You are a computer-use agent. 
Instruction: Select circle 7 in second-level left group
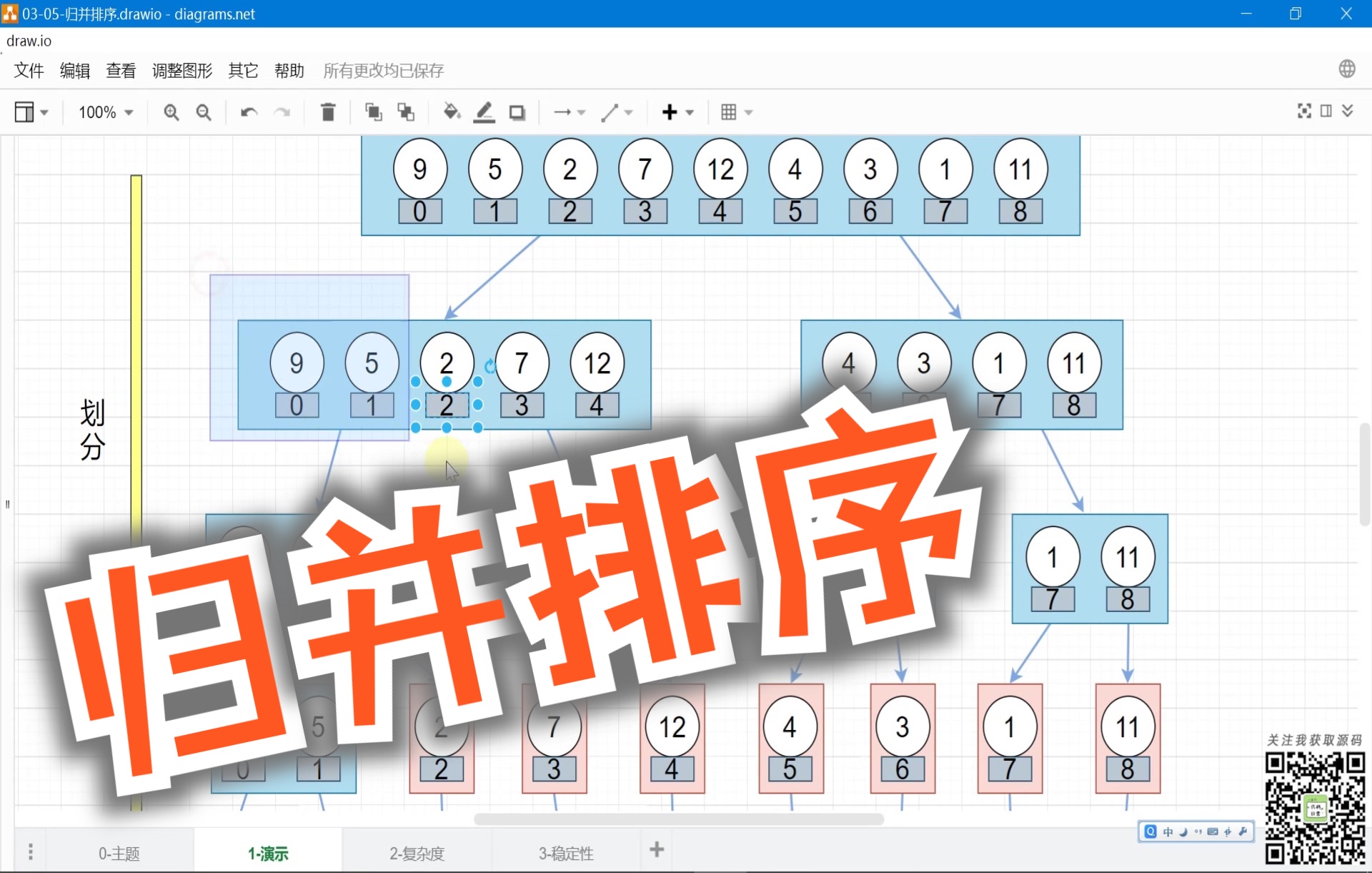(x=522, y=363)
